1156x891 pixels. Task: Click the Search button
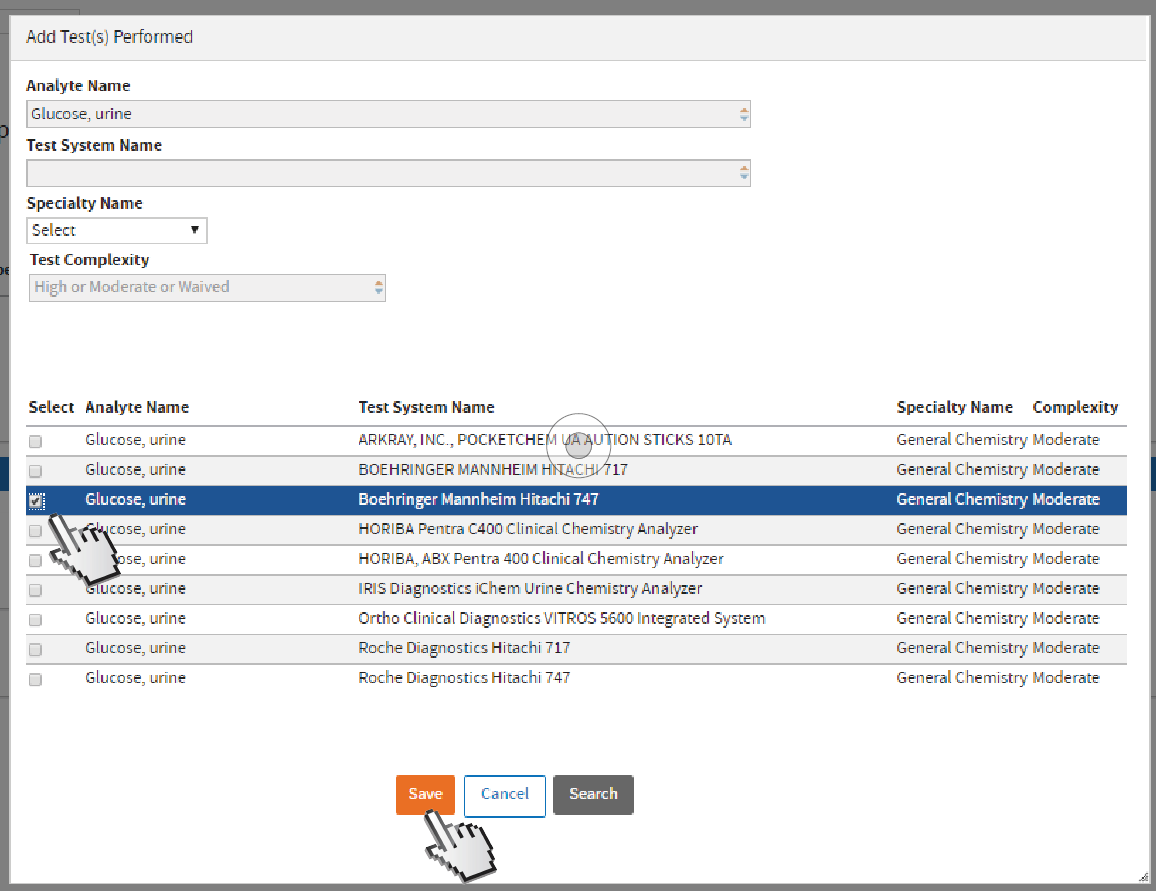tap(593, 794)
